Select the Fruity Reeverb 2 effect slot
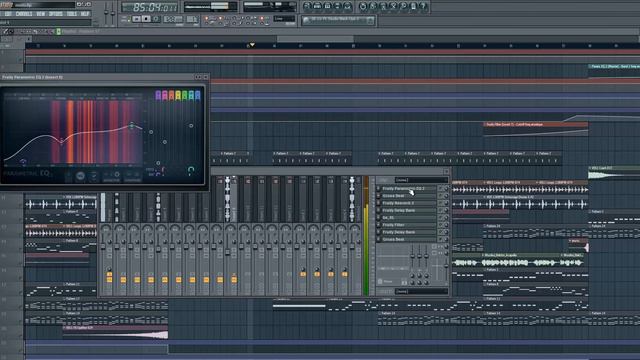Screen dimensions: 640x360 [409, 203]
